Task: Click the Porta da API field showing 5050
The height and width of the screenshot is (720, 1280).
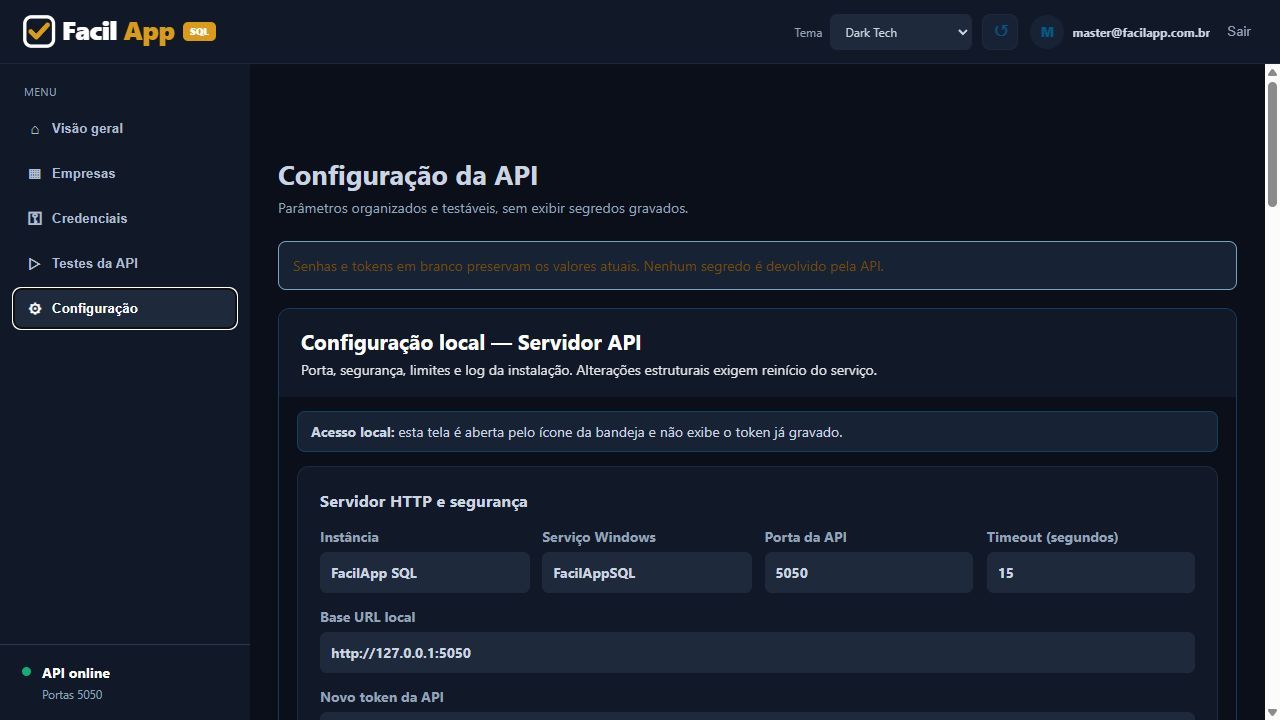Action: [869, 573]
